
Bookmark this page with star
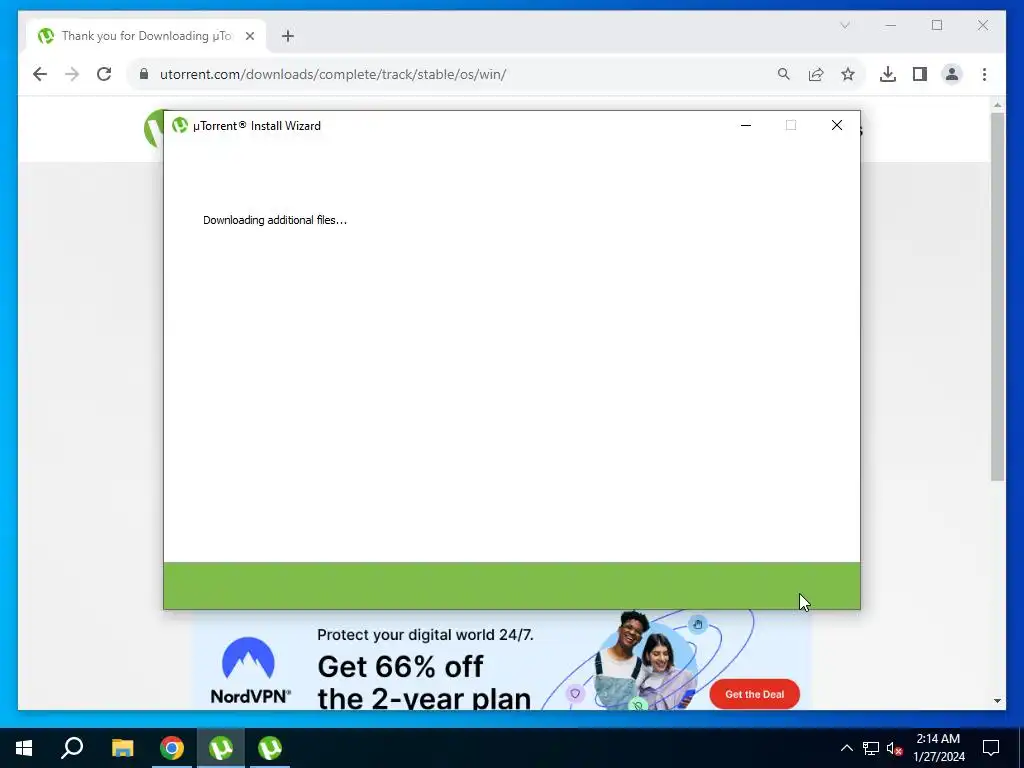[848, 74]
